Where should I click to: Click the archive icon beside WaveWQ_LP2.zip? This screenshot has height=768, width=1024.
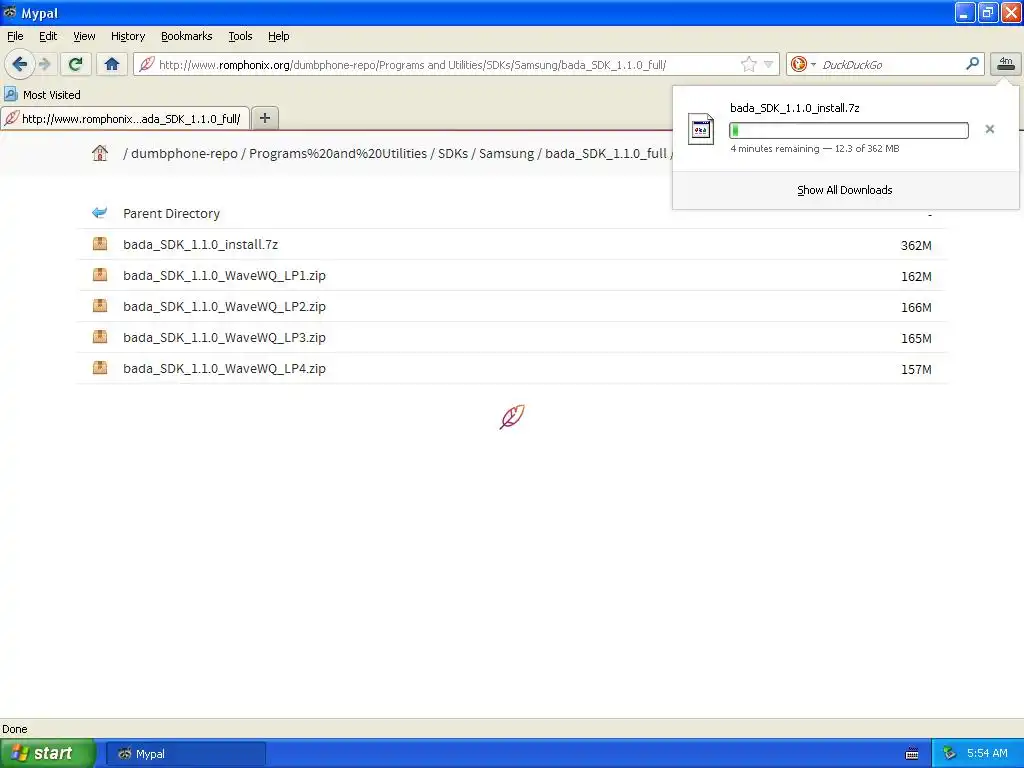click(100, 305)
